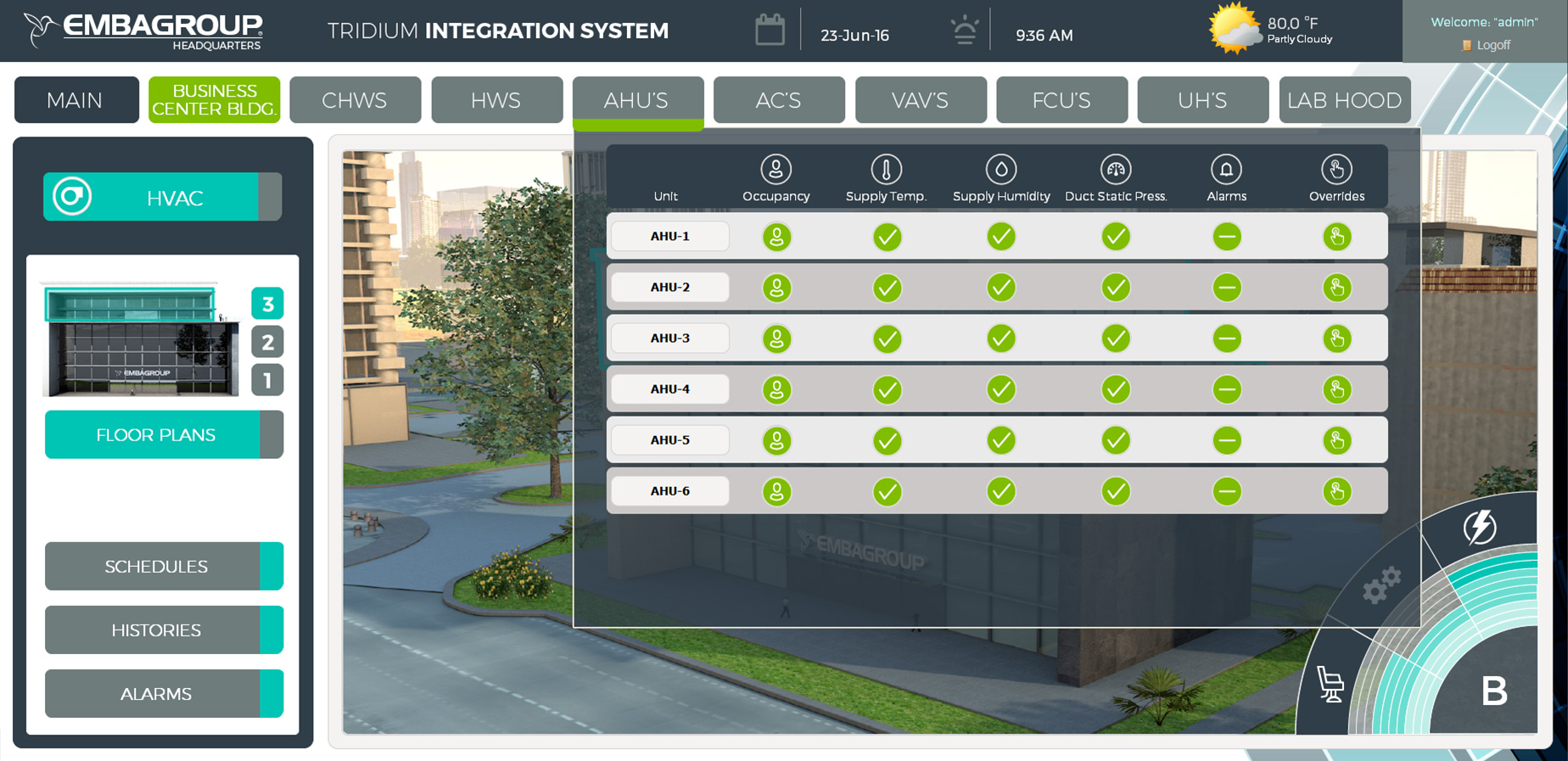Click the Duct Static Press. gauge icon
1568x761 pixels.
point(1116,169)
